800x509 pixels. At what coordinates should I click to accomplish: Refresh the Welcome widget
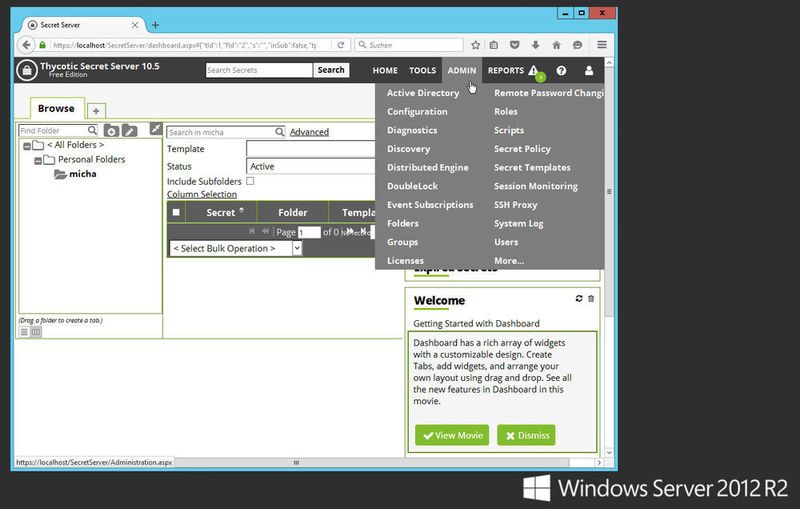pyautogui.click(x=579, y=298)
